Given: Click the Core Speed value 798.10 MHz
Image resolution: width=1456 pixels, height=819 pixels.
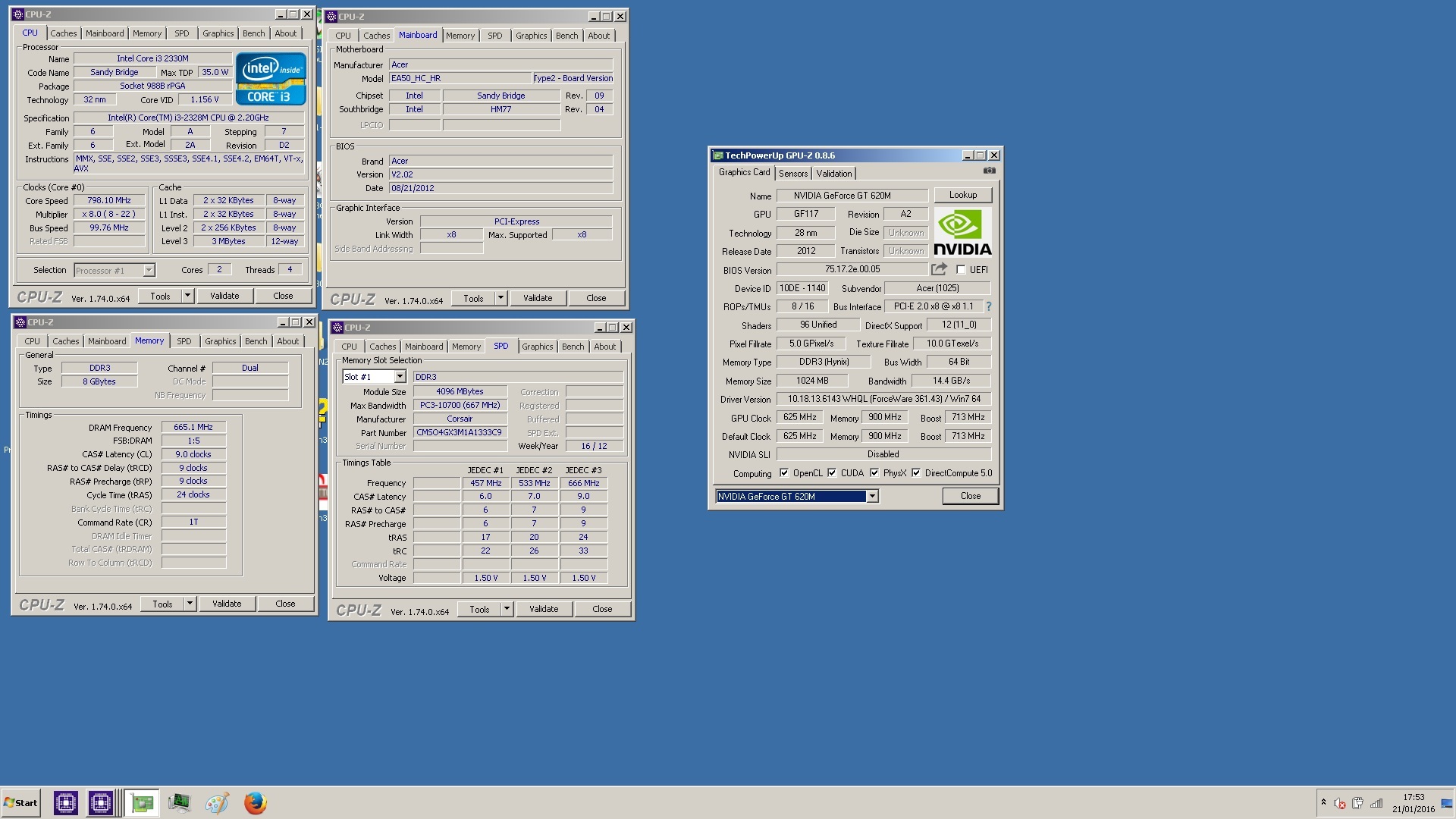Looking at the screenshot, I should (109, 201).
